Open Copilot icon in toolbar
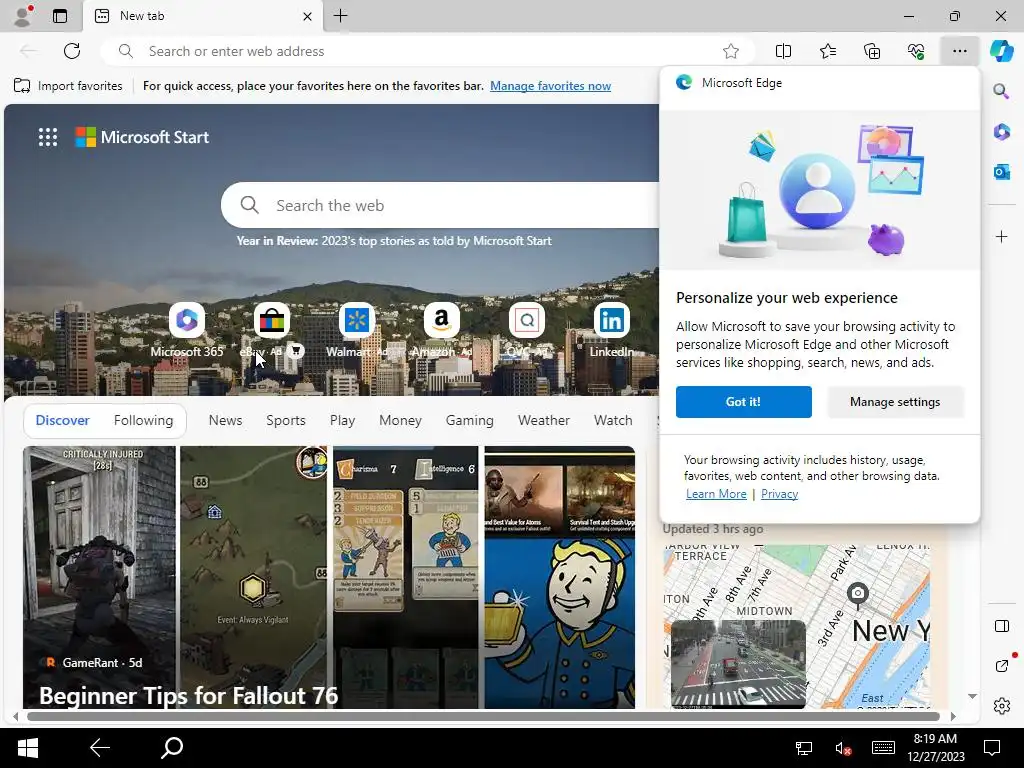1024x768 pixels. pos(1001,51)
